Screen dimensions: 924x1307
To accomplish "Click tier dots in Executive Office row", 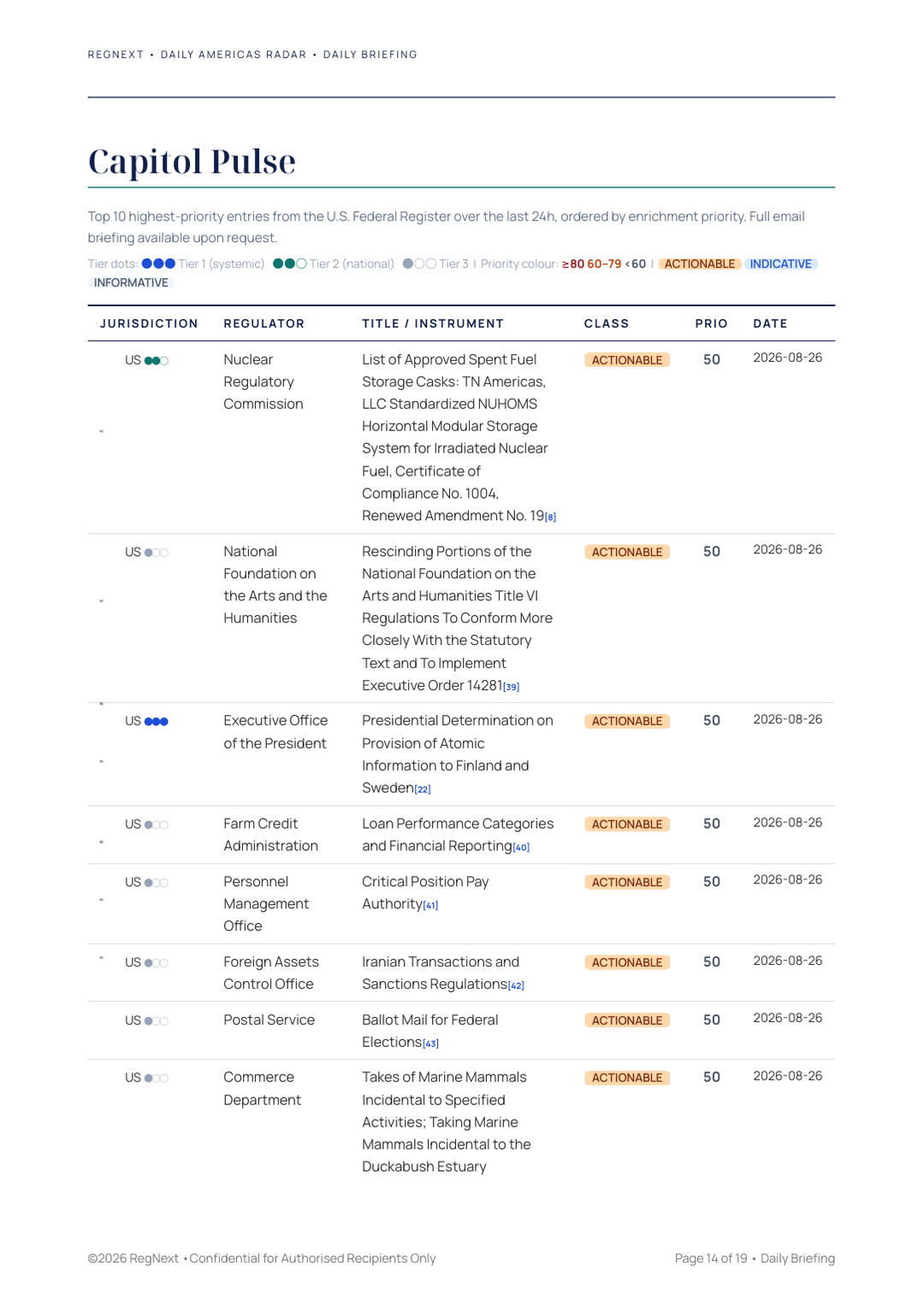I will pos(157,722).
